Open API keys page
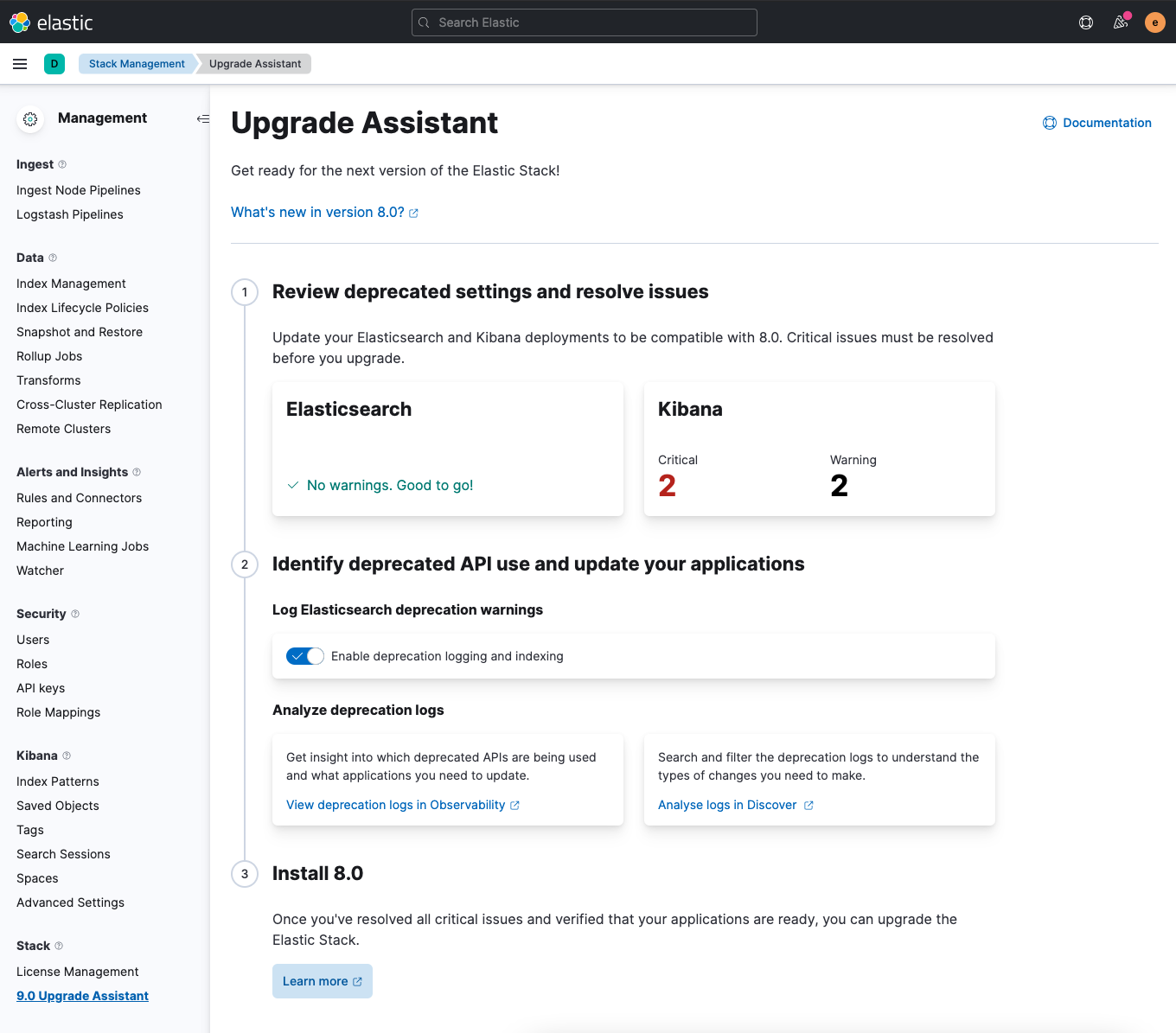Viewport: 1176px width, 1033px height. click(x=41, y=688)
